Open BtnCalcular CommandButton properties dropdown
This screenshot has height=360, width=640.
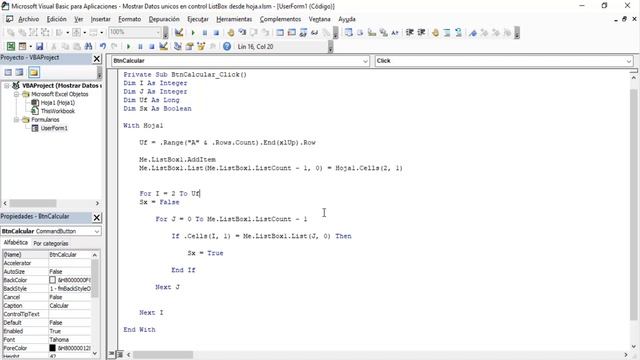click(97, 231)
